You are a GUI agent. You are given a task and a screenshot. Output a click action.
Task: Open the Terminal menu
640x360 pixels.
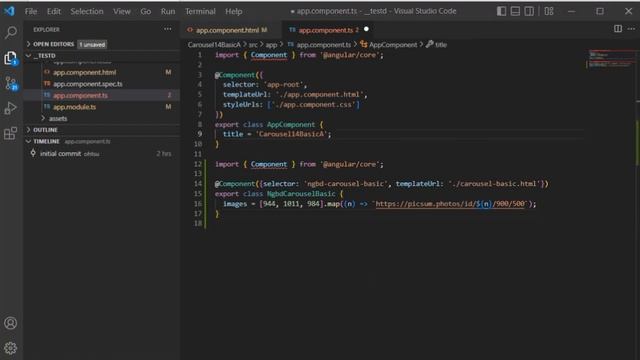coord(200,11)
